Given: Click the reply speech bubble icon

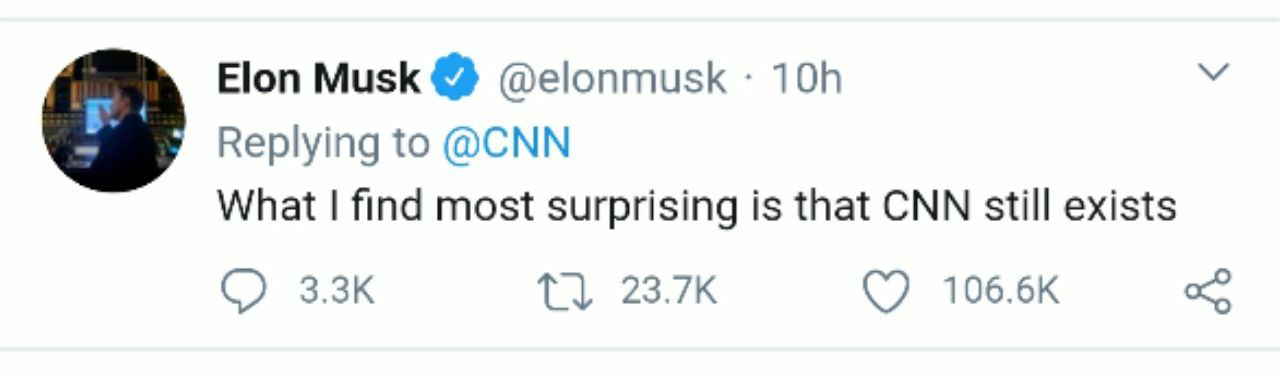Looking at the screenshot, I should (x=243, y=291).
